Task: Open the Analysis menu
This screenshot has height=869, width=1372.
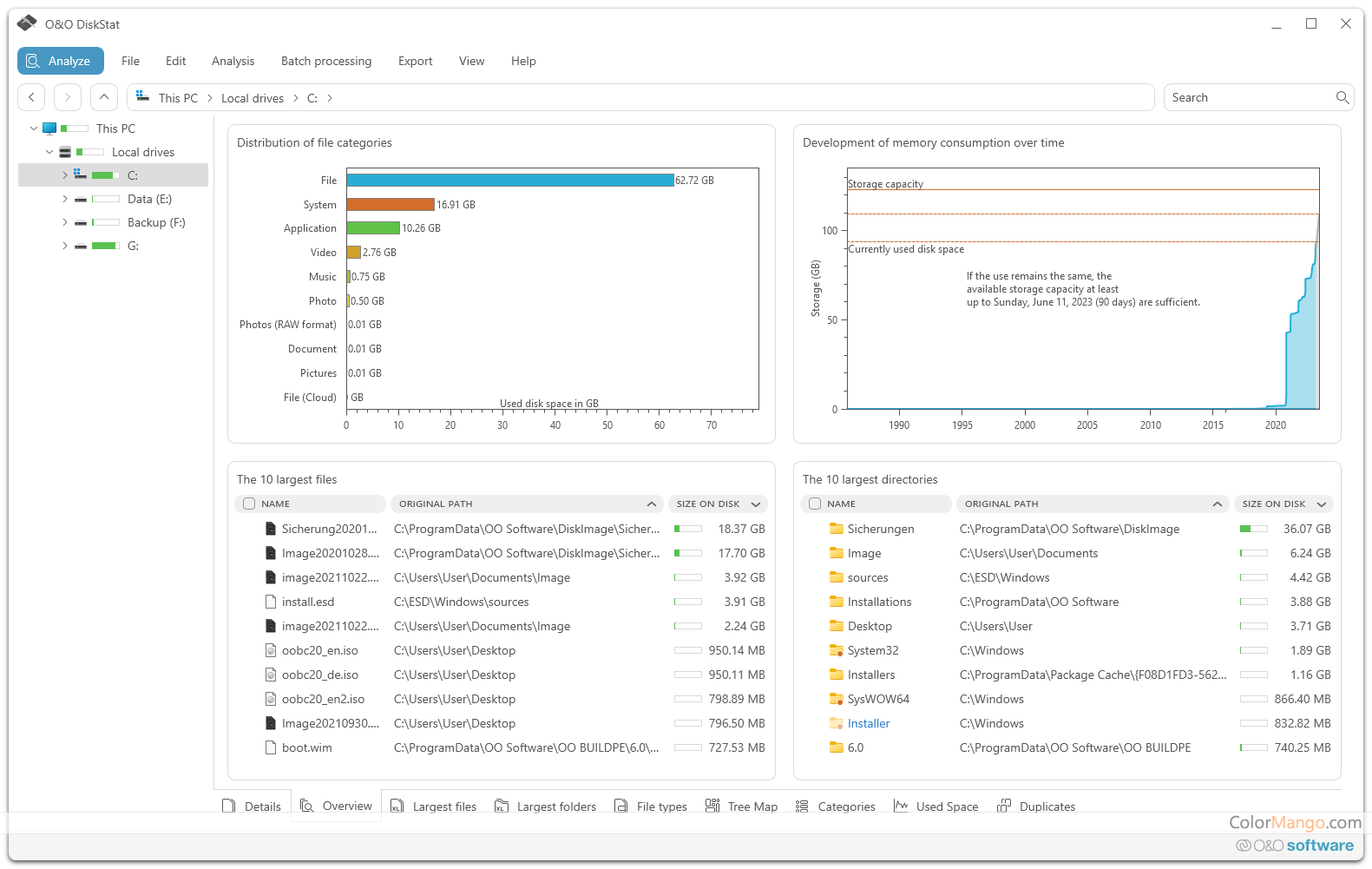Action: click(233, 61)
